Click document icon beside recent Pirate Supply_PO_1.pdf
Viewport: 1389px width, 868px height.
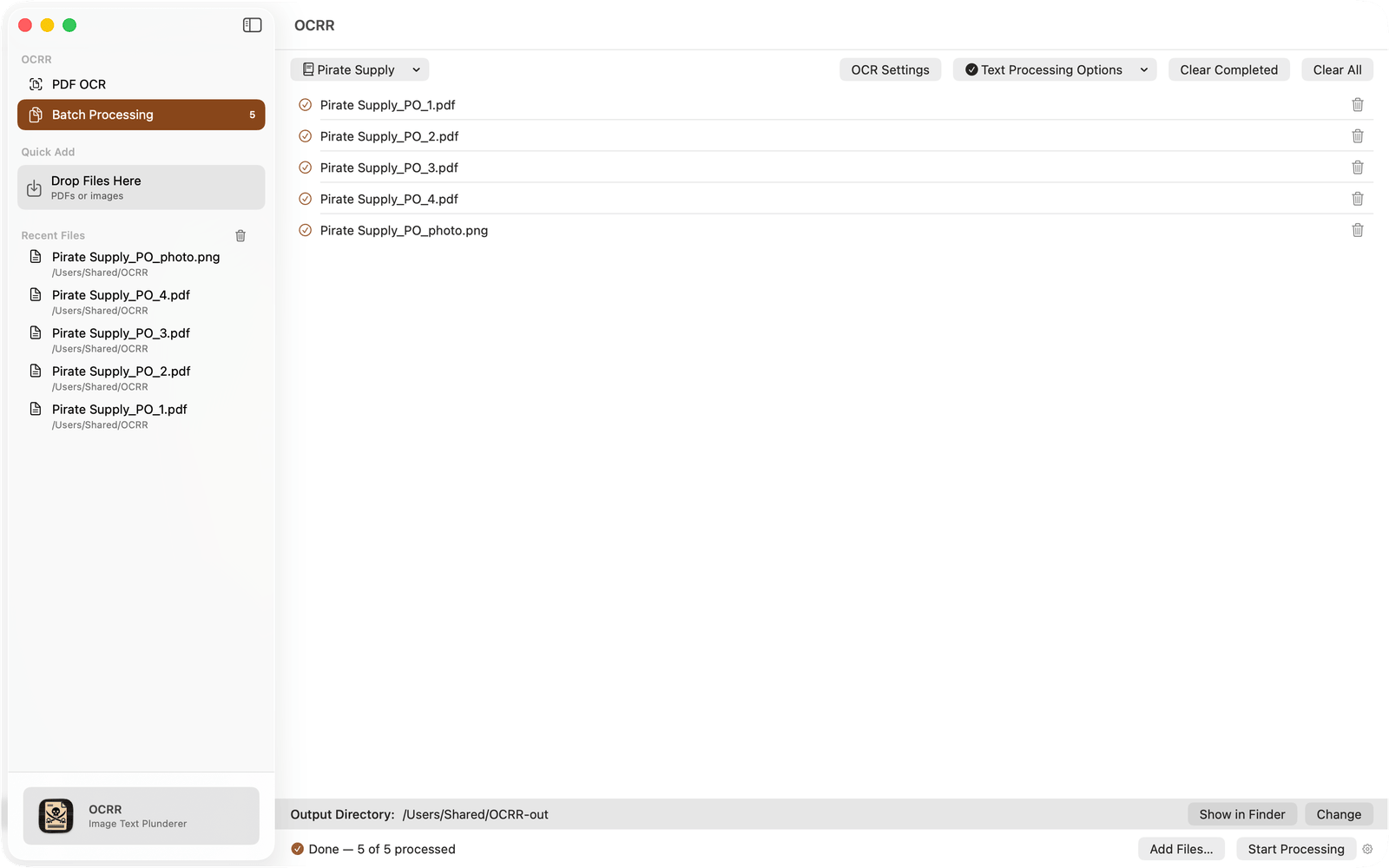(36, 410)
